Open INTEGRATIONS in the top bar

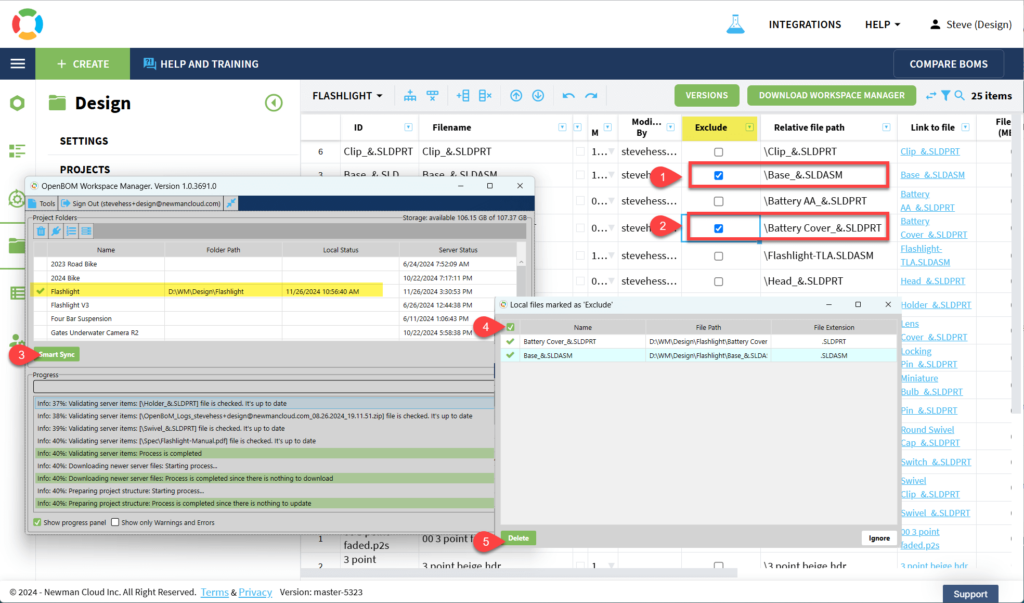pyautogui.click(x=805, y=24)
